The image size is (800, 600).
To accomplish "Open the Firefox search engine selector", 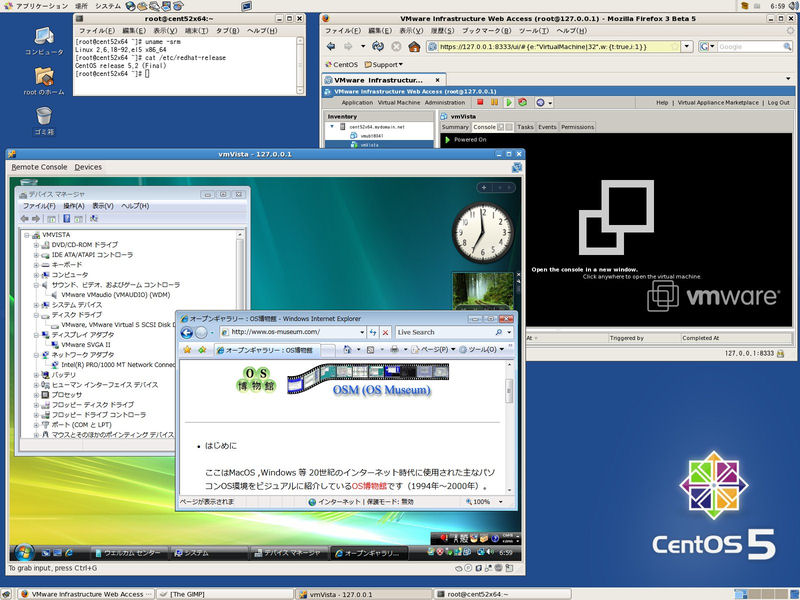I will point(706,47).
